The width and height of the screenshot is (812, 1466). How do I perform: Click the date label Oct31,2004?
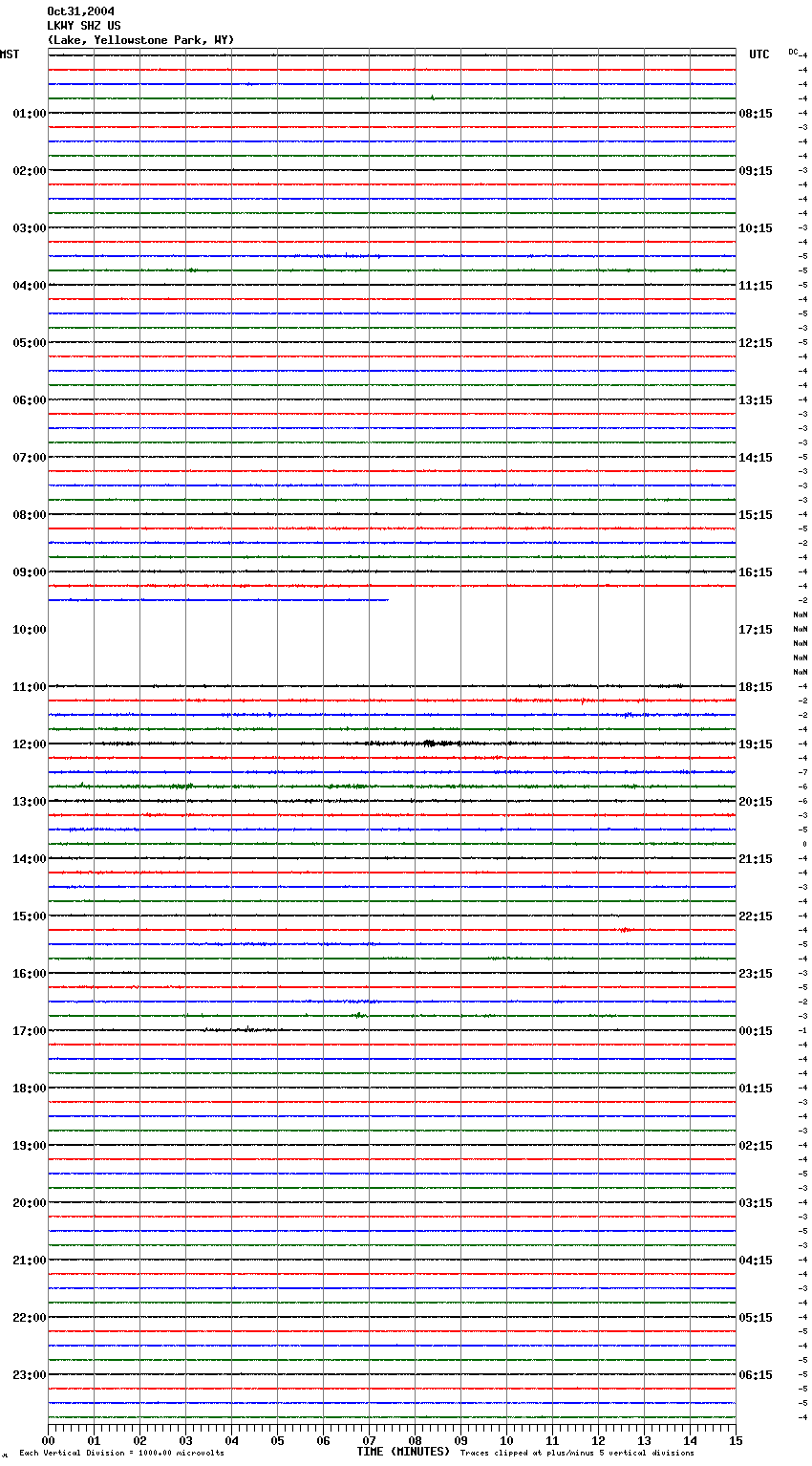[81, 11]
